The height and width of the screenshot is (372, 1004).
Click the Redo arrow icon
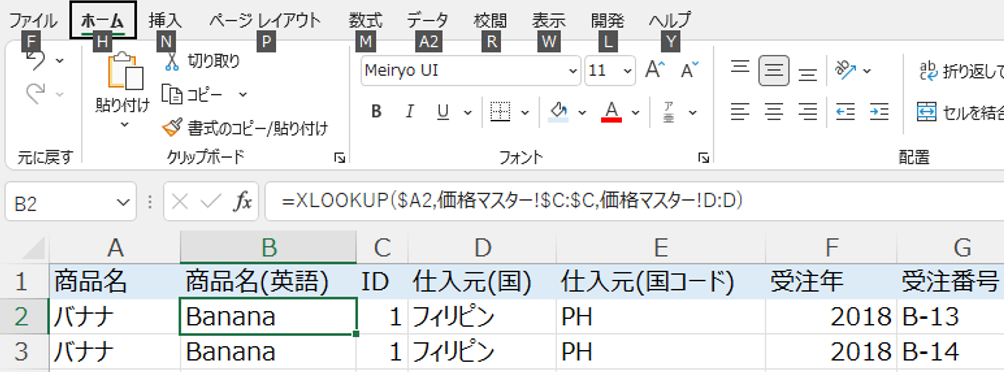tap(35, 95)
